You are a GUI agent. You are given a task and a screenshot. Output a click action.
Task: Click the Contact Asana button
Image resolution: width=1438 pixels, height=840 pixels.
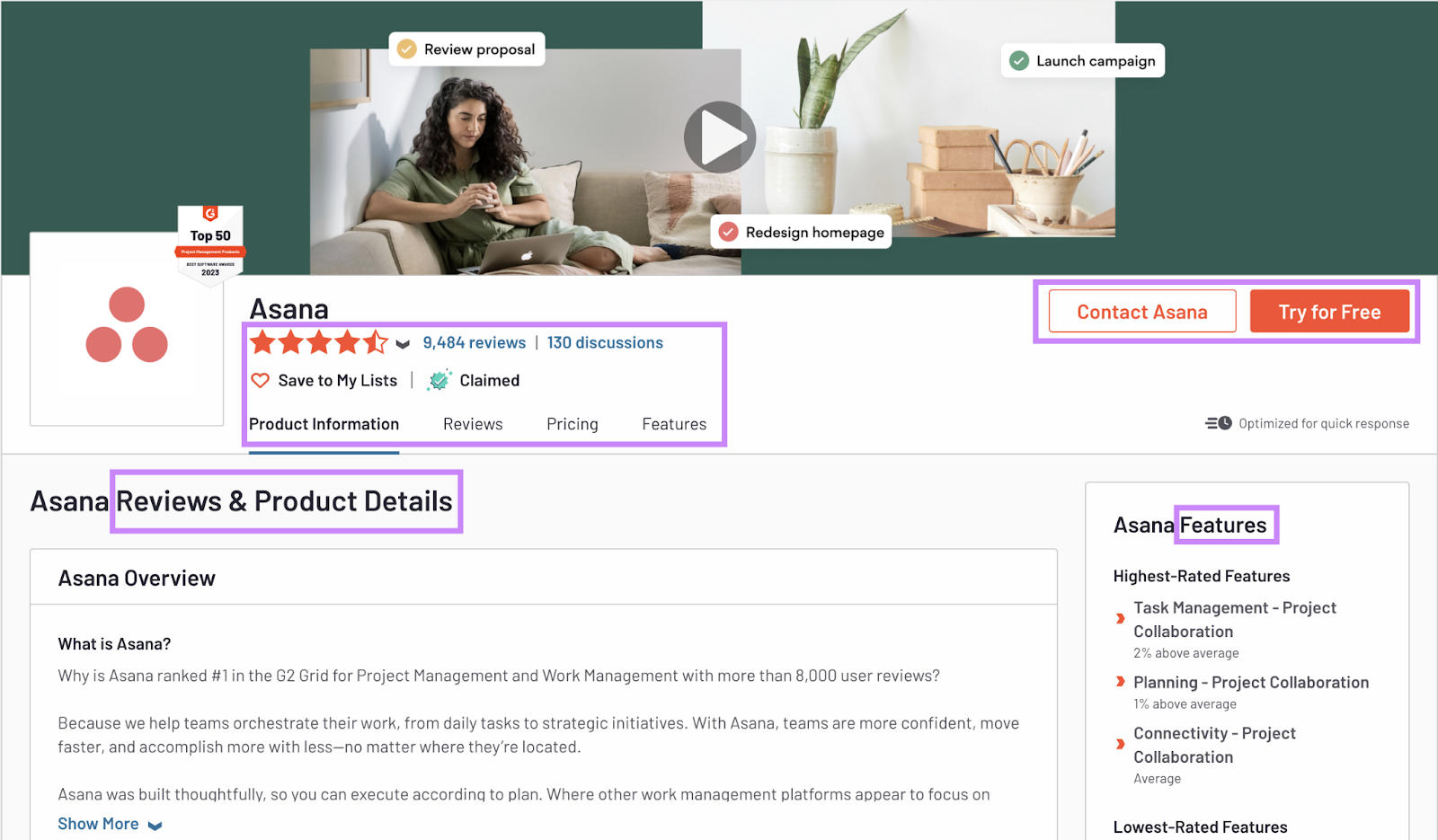[x=1142, y=312]
